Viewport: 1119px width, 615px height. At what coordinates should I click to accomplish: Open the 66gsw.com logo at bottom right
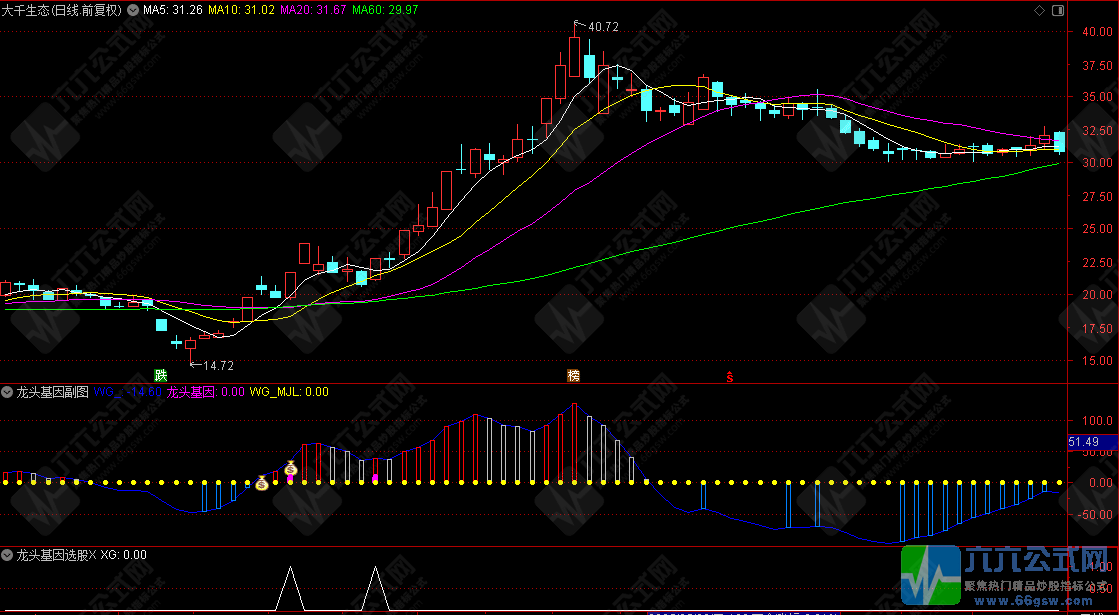pyautogui.click(x=1008, y=578)
